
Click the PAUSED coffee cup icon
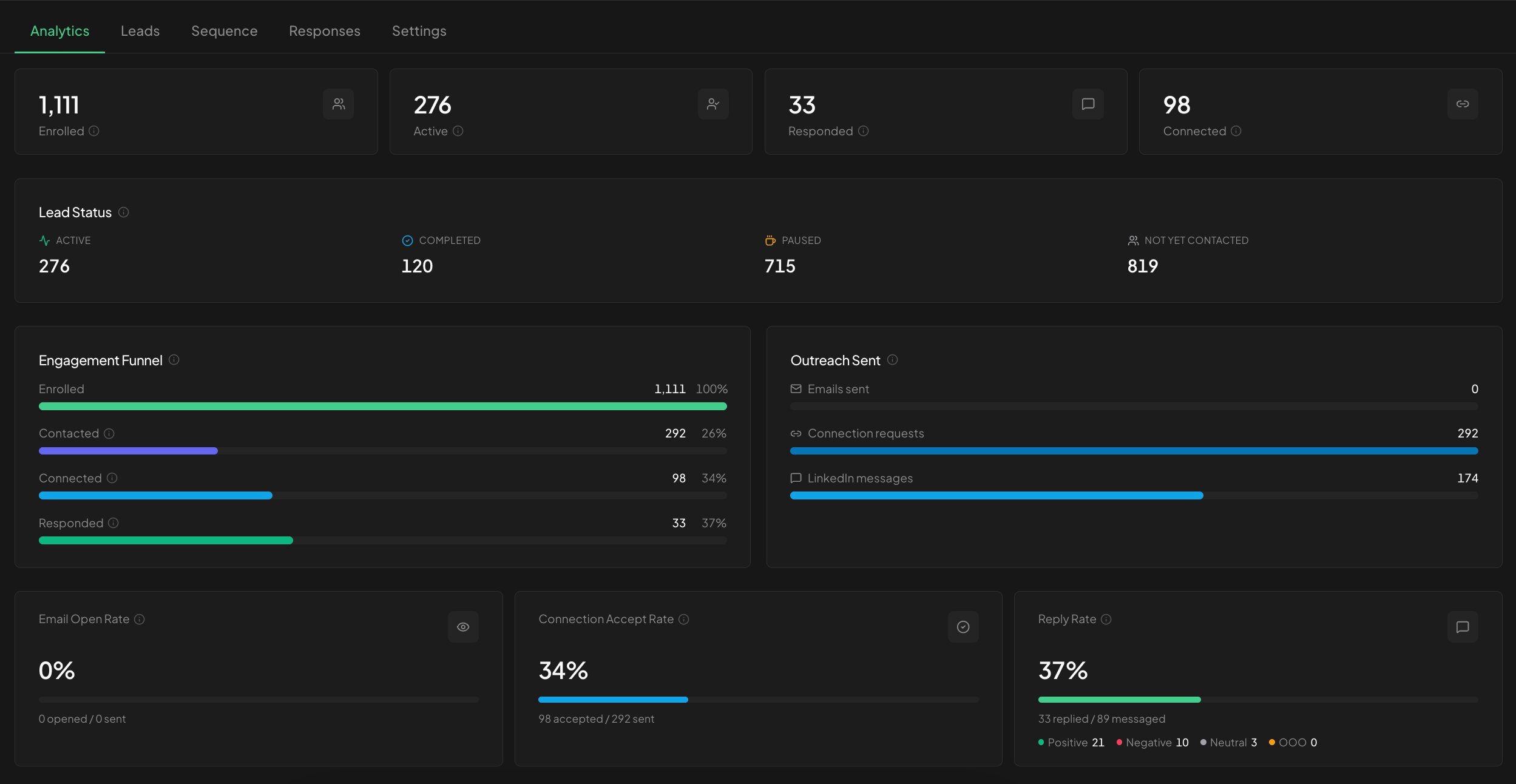pos(770,241)
